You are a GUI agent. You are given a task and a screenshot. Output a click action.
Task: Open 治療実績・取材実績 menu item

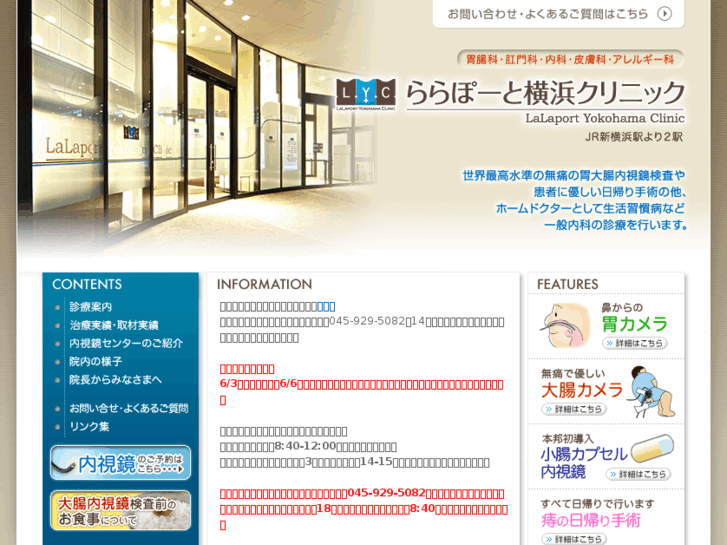click(x=114, y=325)
